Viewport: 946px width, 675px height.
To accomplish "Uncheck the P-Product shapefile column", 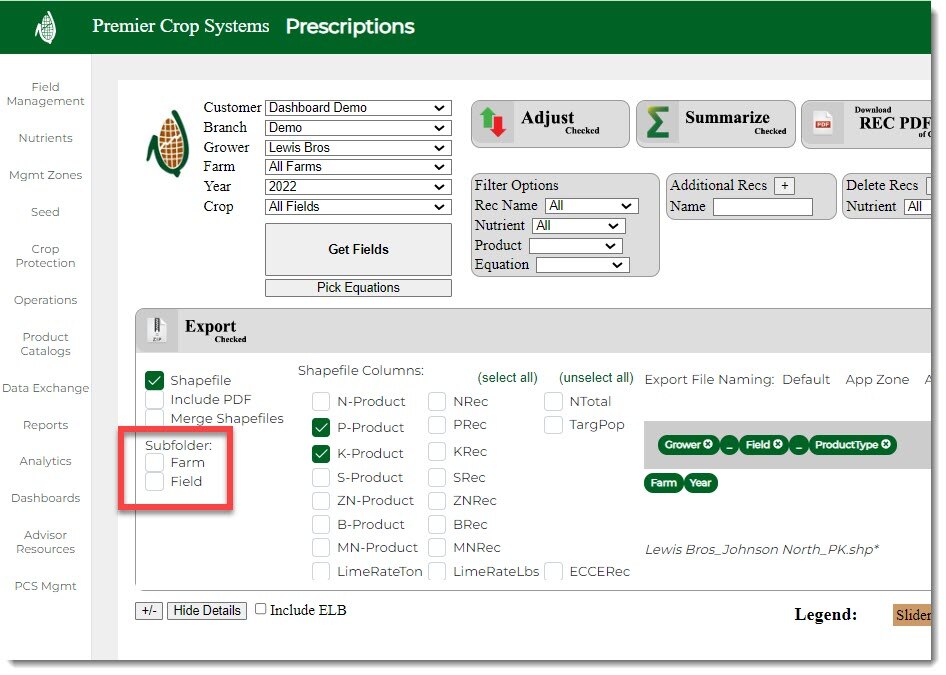I will coord(321,427).
